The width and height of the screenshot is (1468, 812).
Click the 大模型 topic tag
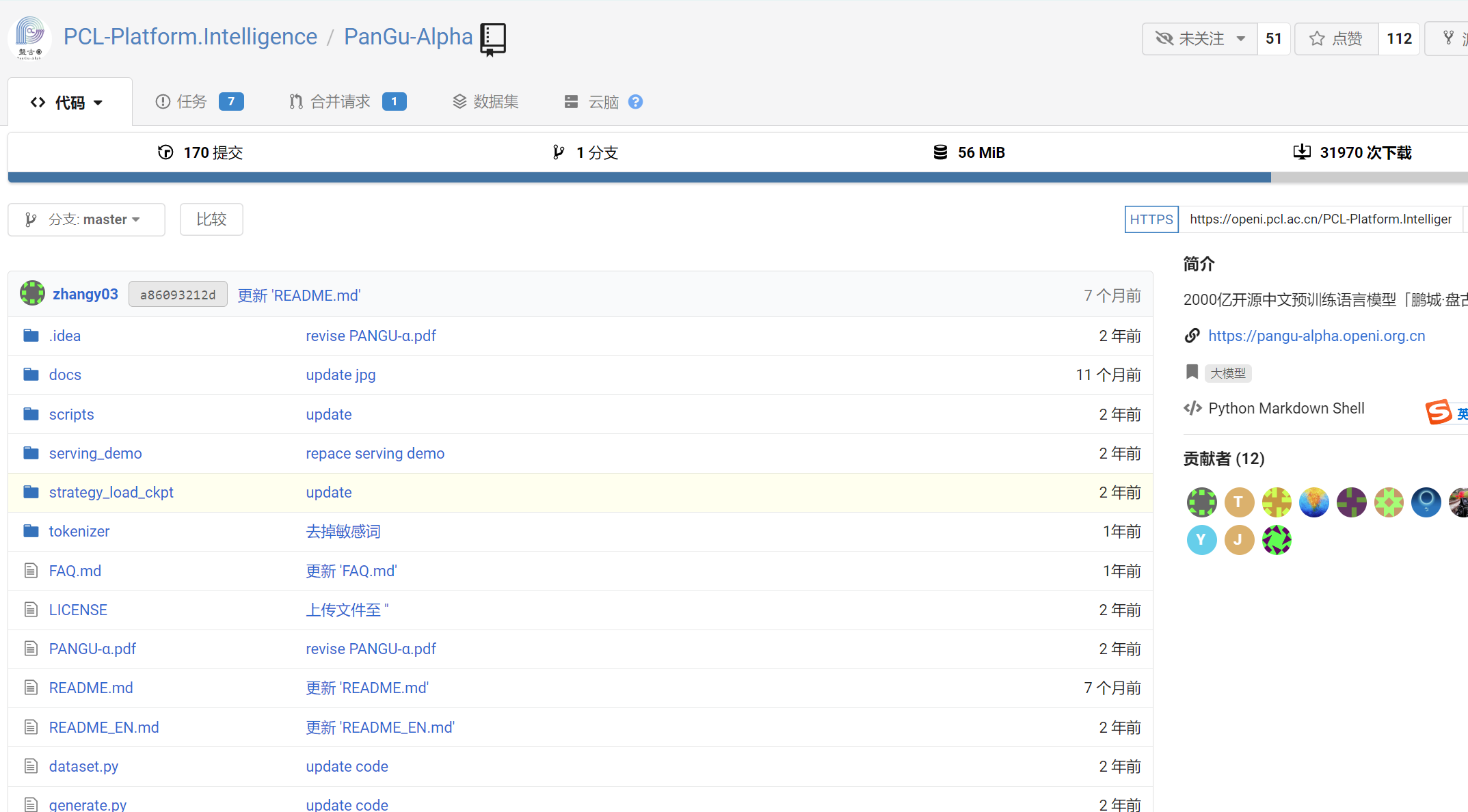click(x=1228, y=373)
